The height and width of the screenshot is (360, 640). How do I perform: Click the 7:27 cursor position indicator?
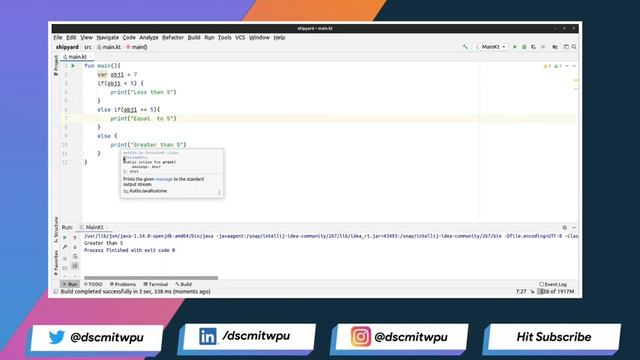521,291
